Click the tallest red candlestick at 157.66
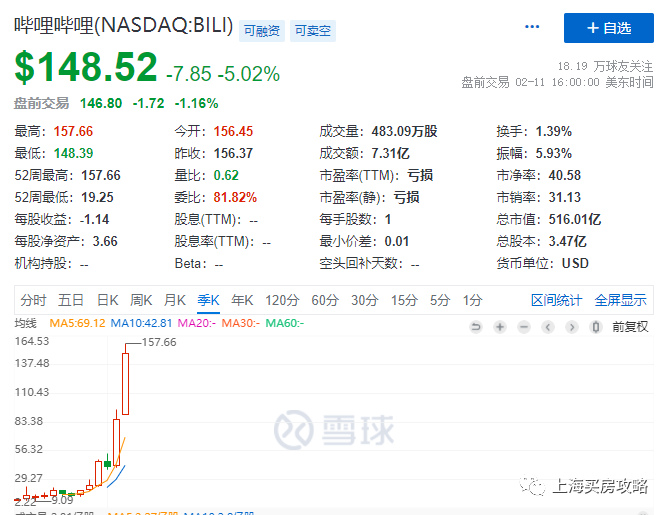This screenshot has width=669, height=515. click(x=125, y=384)
